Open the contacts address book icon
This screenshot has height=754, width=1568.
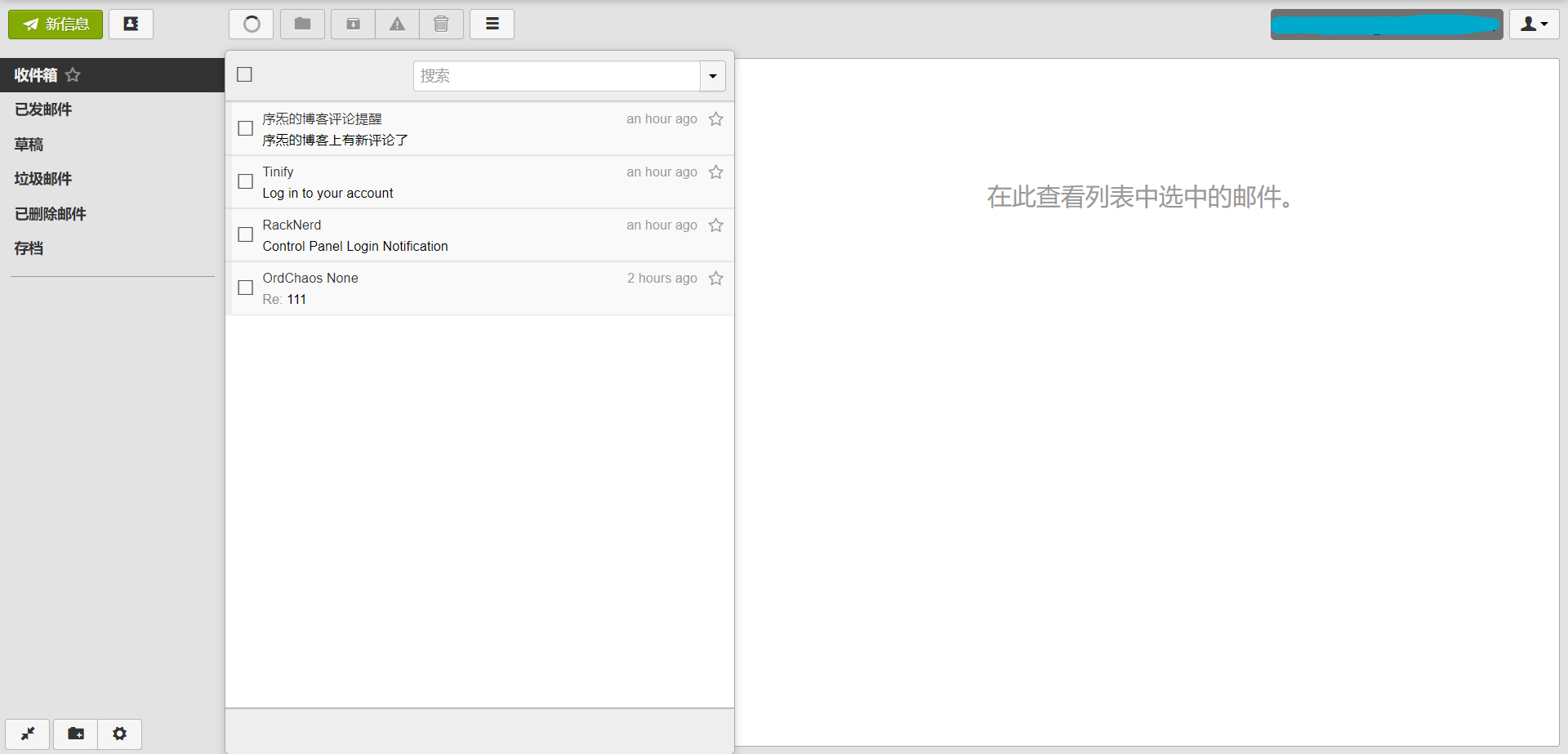click(131, 25)
